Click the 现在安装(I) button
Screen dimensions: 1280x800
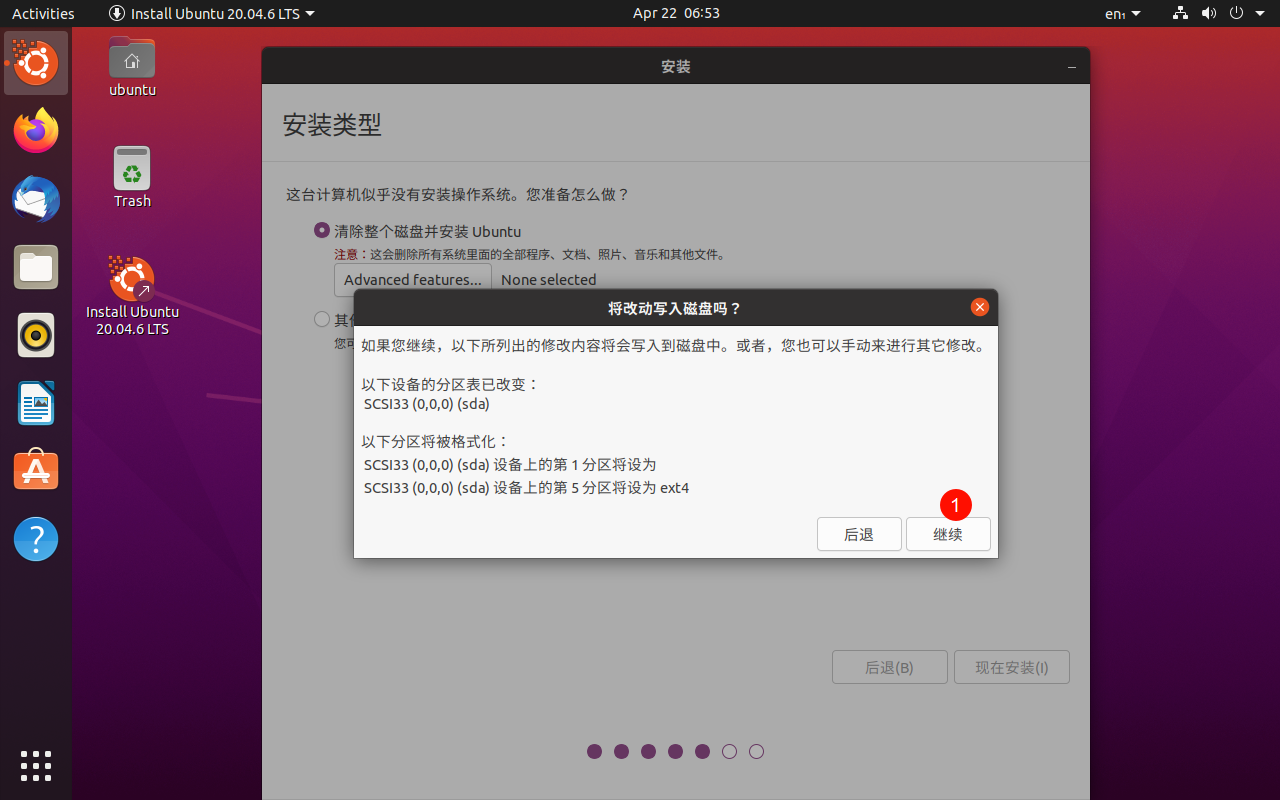point(1012,667)
